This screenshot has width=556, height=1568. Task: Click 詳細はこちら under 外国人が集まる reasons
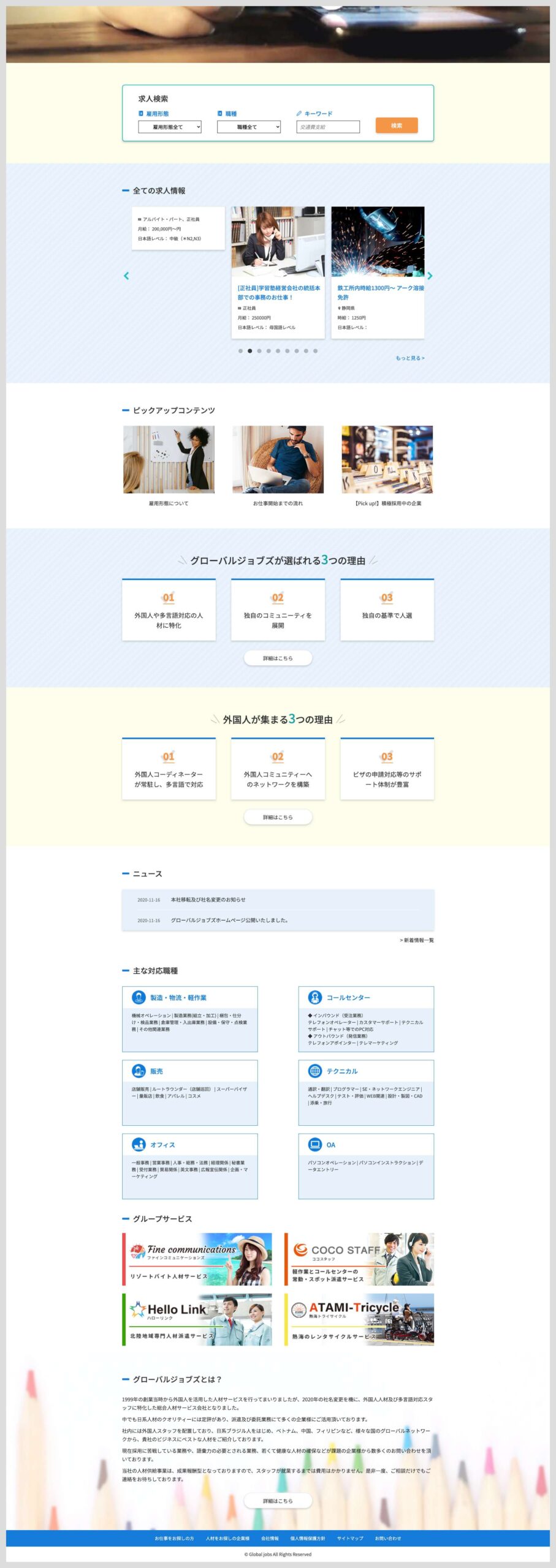(x=278, y=817)
